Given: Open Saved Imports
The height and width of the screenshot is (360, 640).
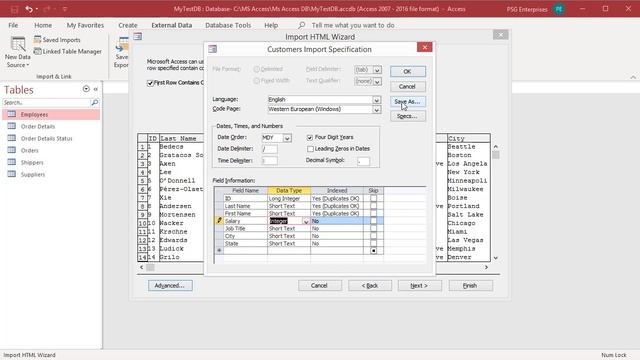Looking at the screenshot, I should coord(57,40).
